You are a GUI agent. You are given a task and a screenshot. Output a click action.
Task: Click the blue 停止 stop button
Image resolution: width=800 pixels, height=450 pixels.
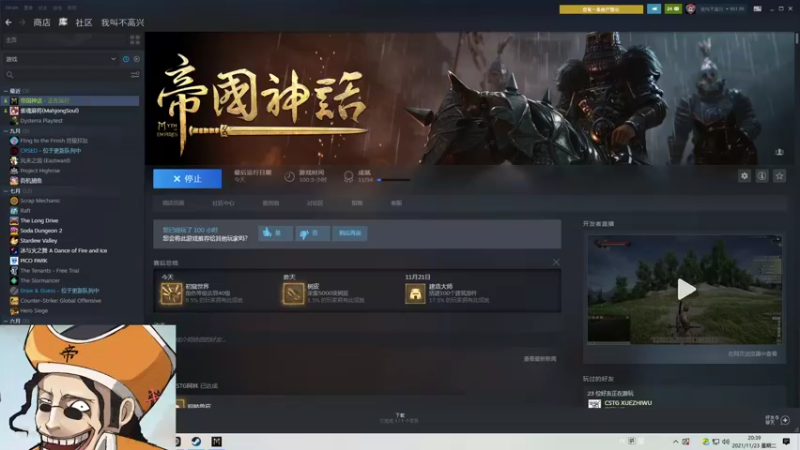tap(187, 179)
